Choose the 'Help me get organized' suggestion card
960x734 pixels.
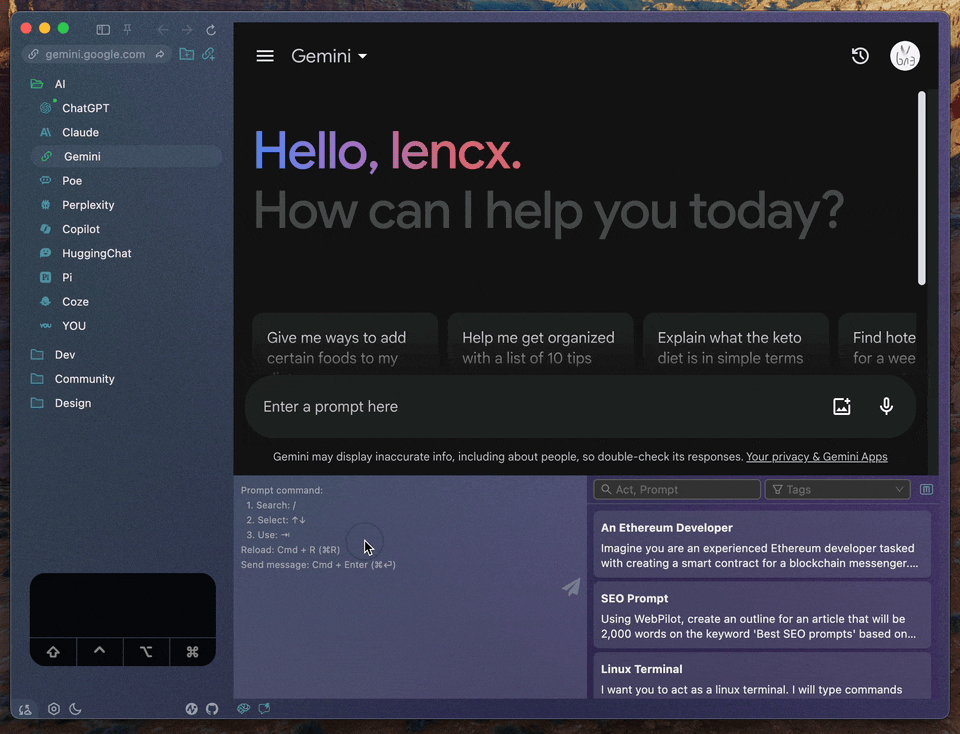[x=539, y=343]
